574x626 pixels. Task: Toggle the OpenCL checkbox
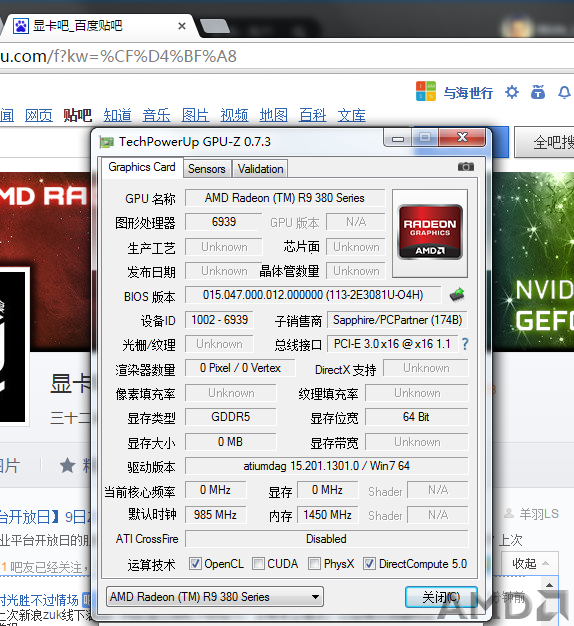195,564
